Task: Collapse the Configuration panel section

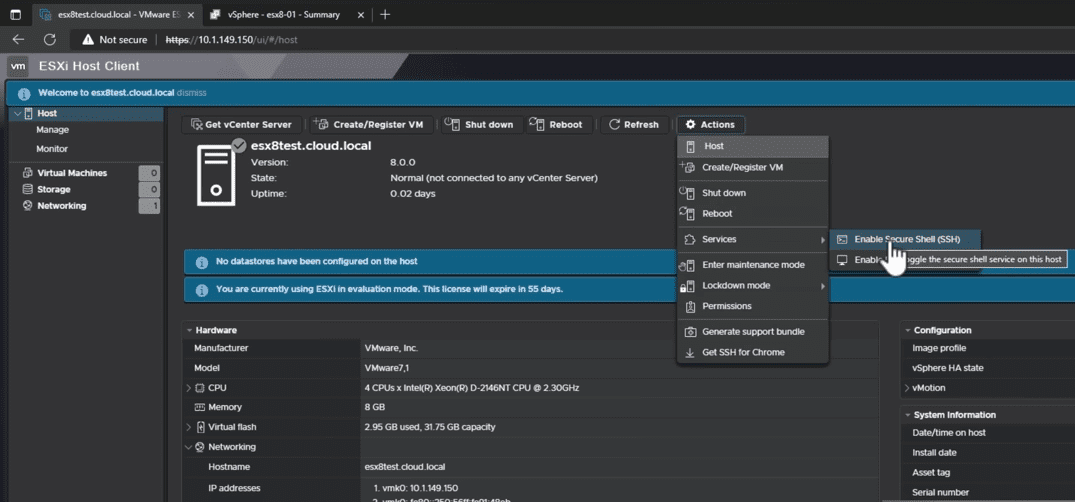Action: 908,330
